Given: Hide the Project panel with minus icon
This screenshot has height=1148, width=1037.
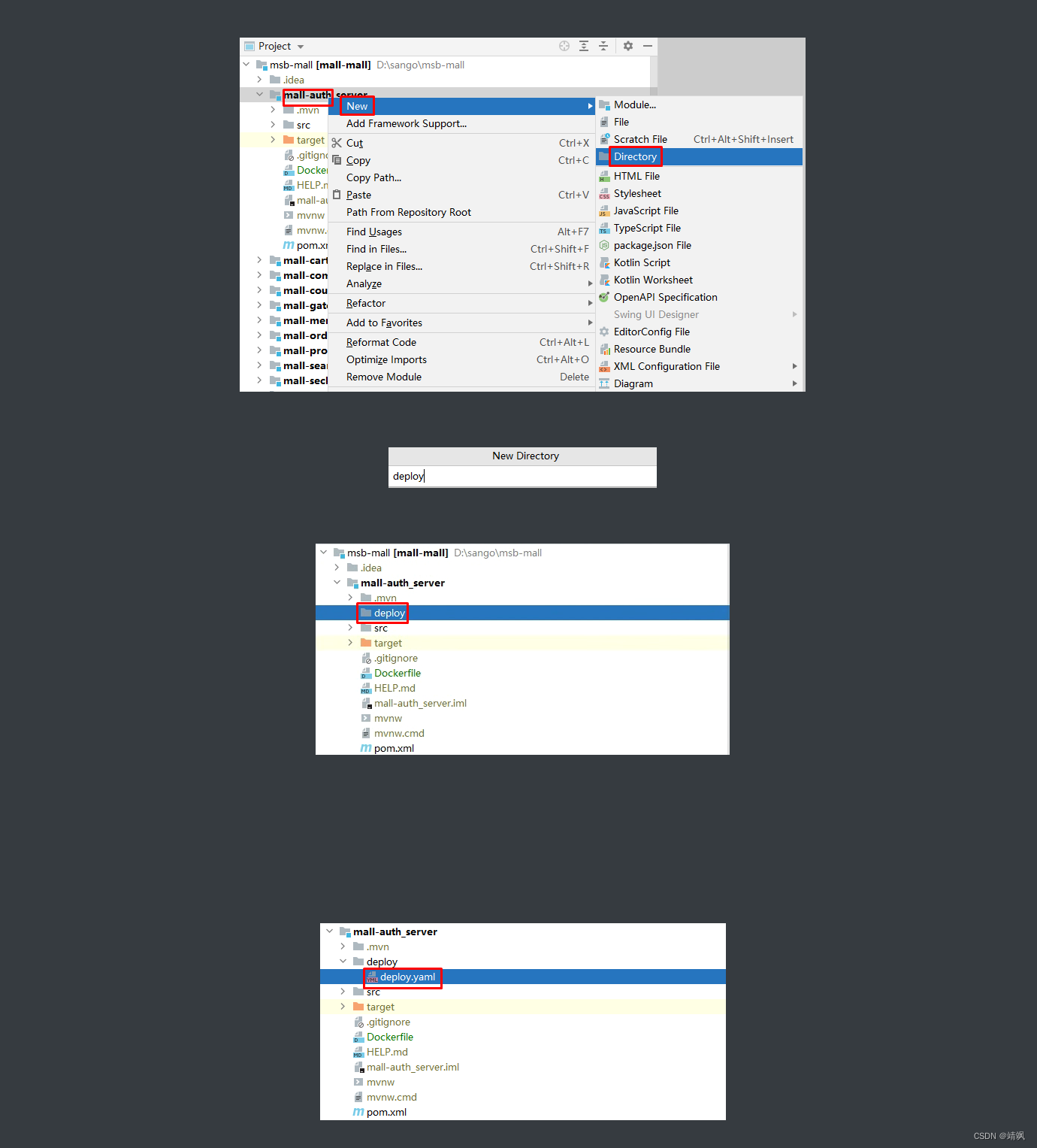Looking at the screenshot, I should coord(648,46).
